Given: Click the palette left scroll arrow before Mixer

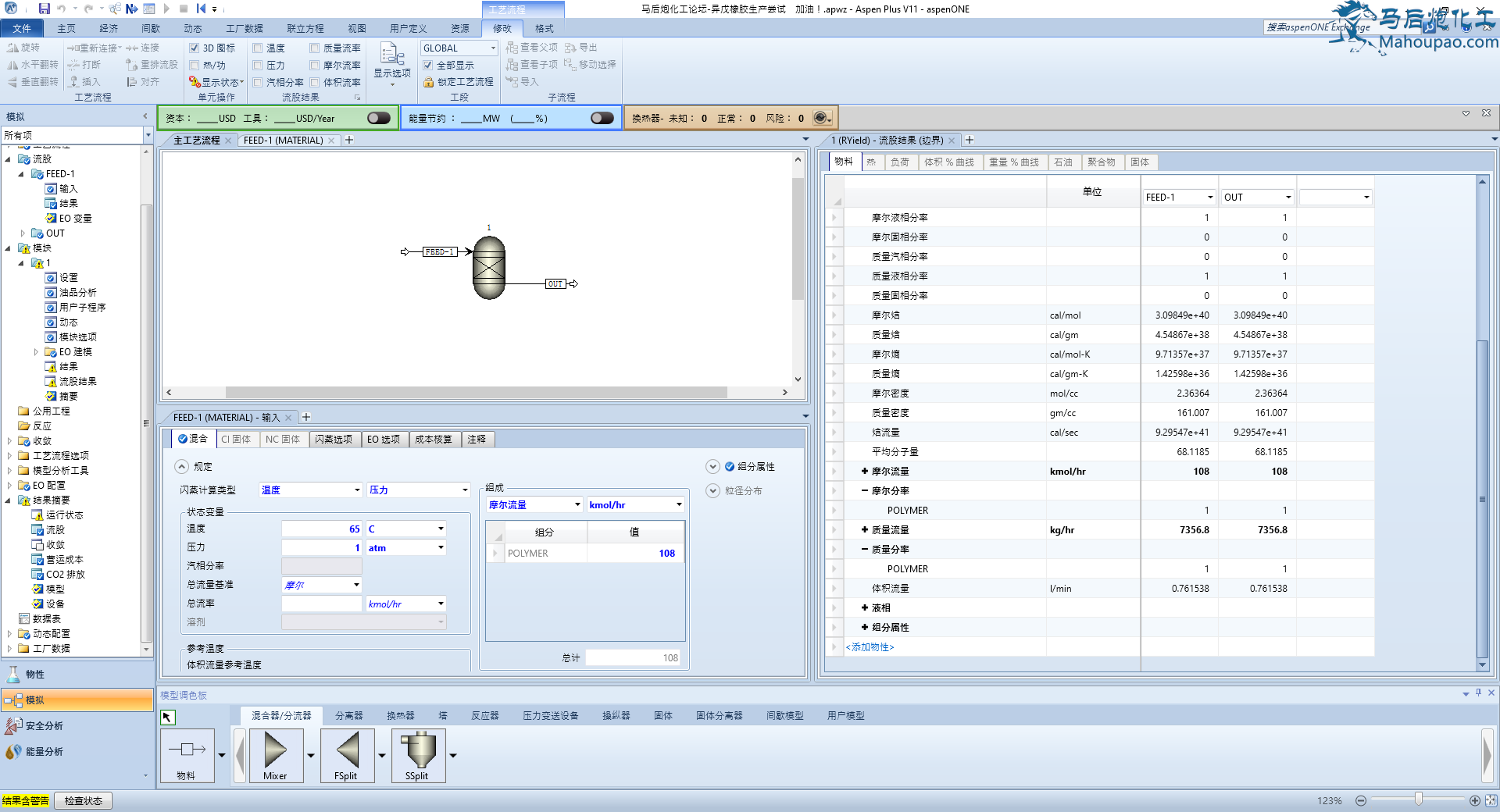Looking at the screenshot, I should pyautogui.click(x=240, y=755).
